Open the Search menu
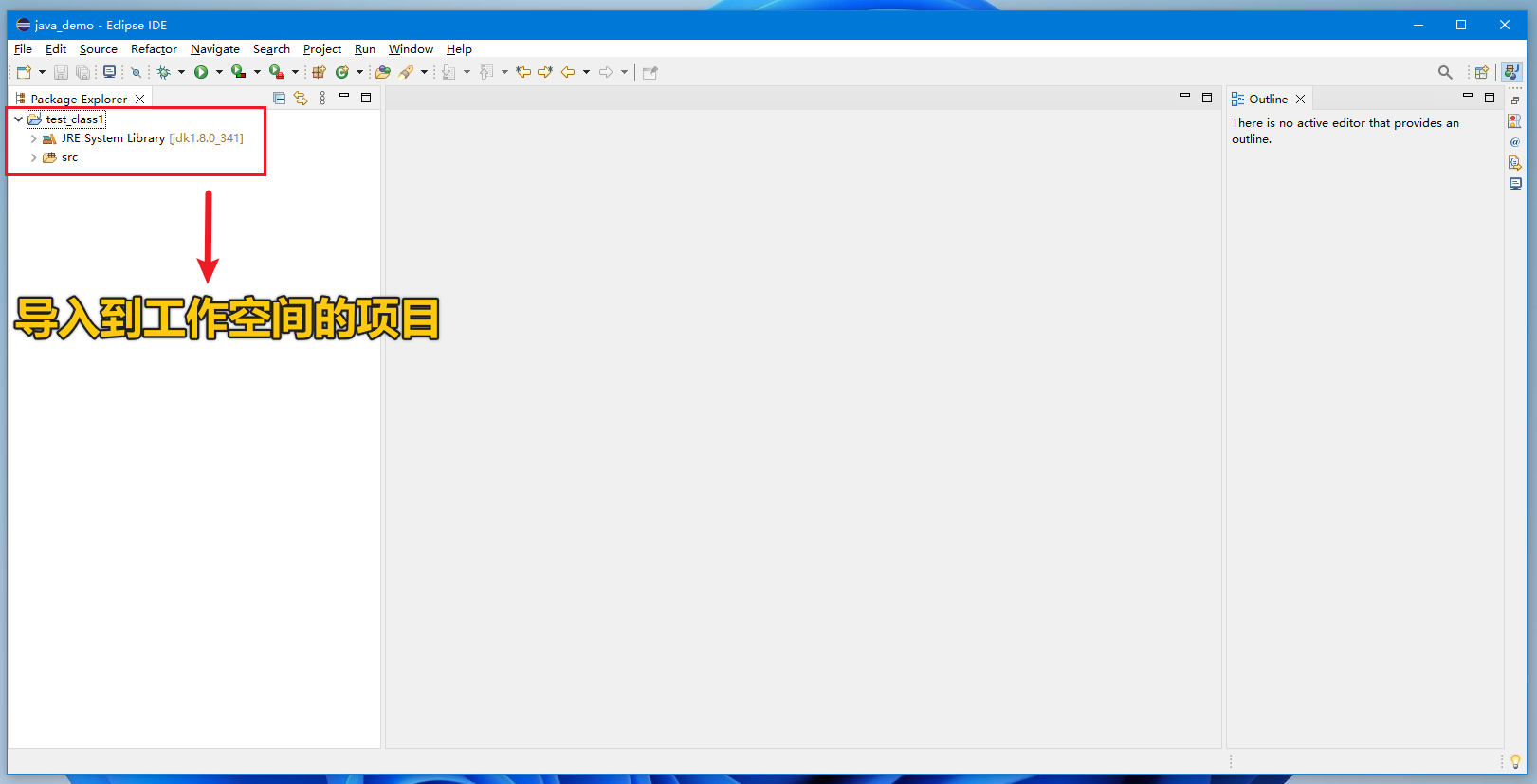Screen dimensions: 1537x784 click(x=271, y=49)
